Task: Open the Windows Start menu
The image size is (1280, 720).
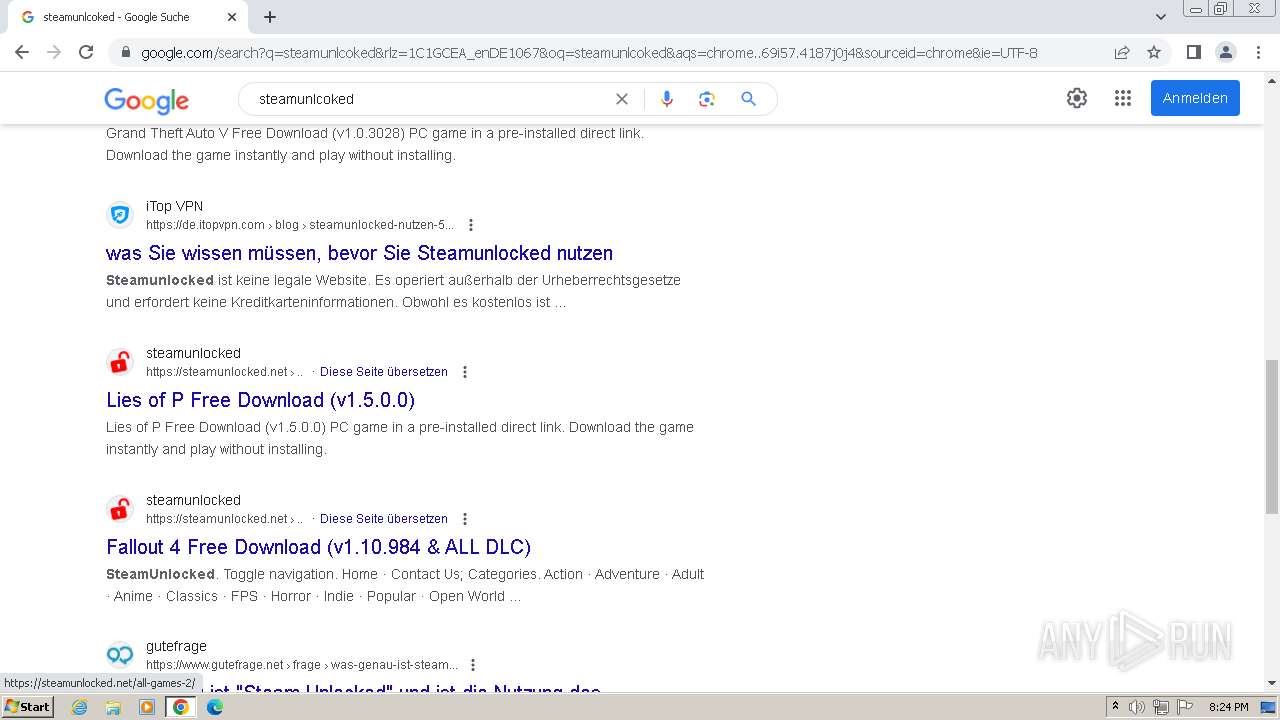Action: pyautogui.click(x=28, y=707)
